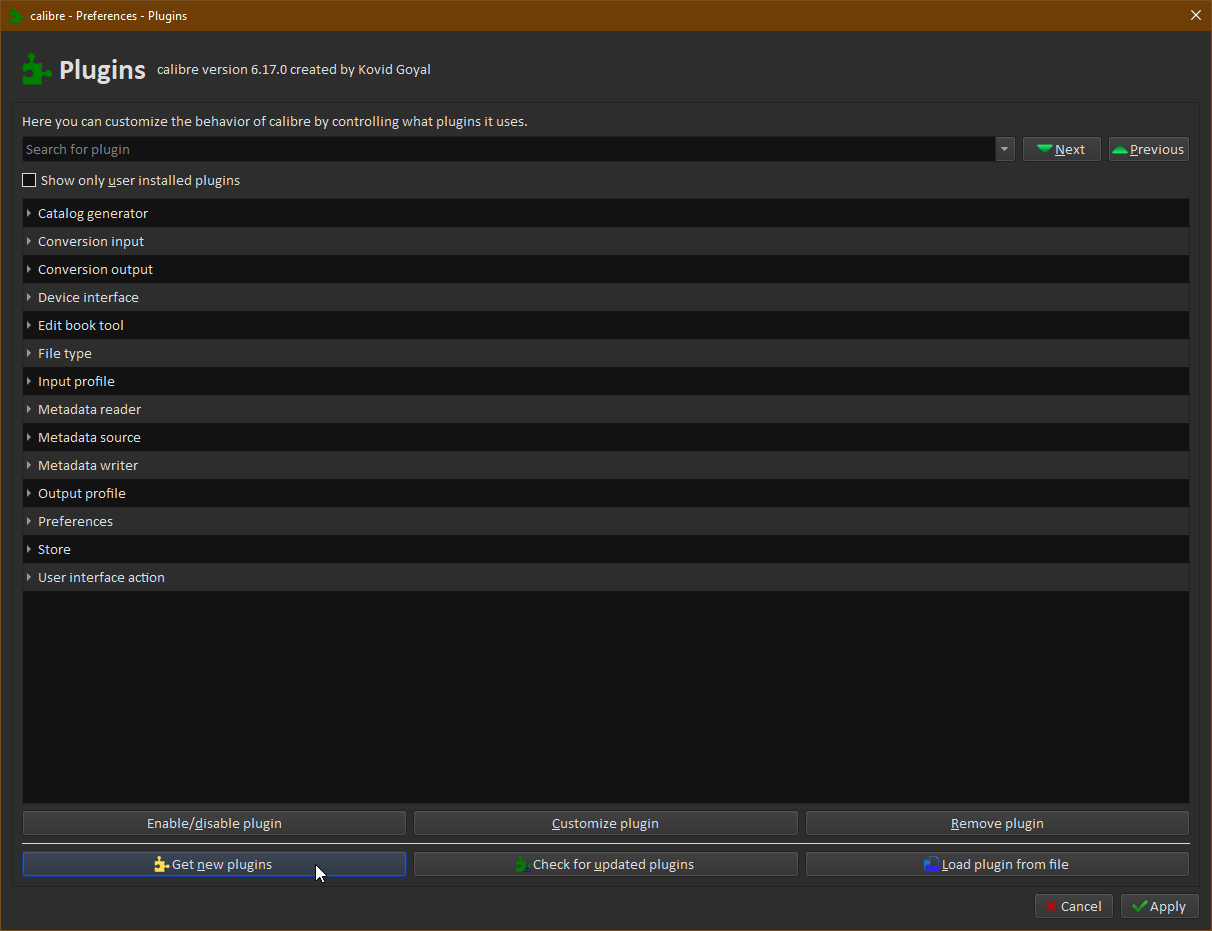Image resolution: width=1212 pixels, height=931 pixels.
Task: Click the Remove plugin button
Action: [x=997, y=823]
